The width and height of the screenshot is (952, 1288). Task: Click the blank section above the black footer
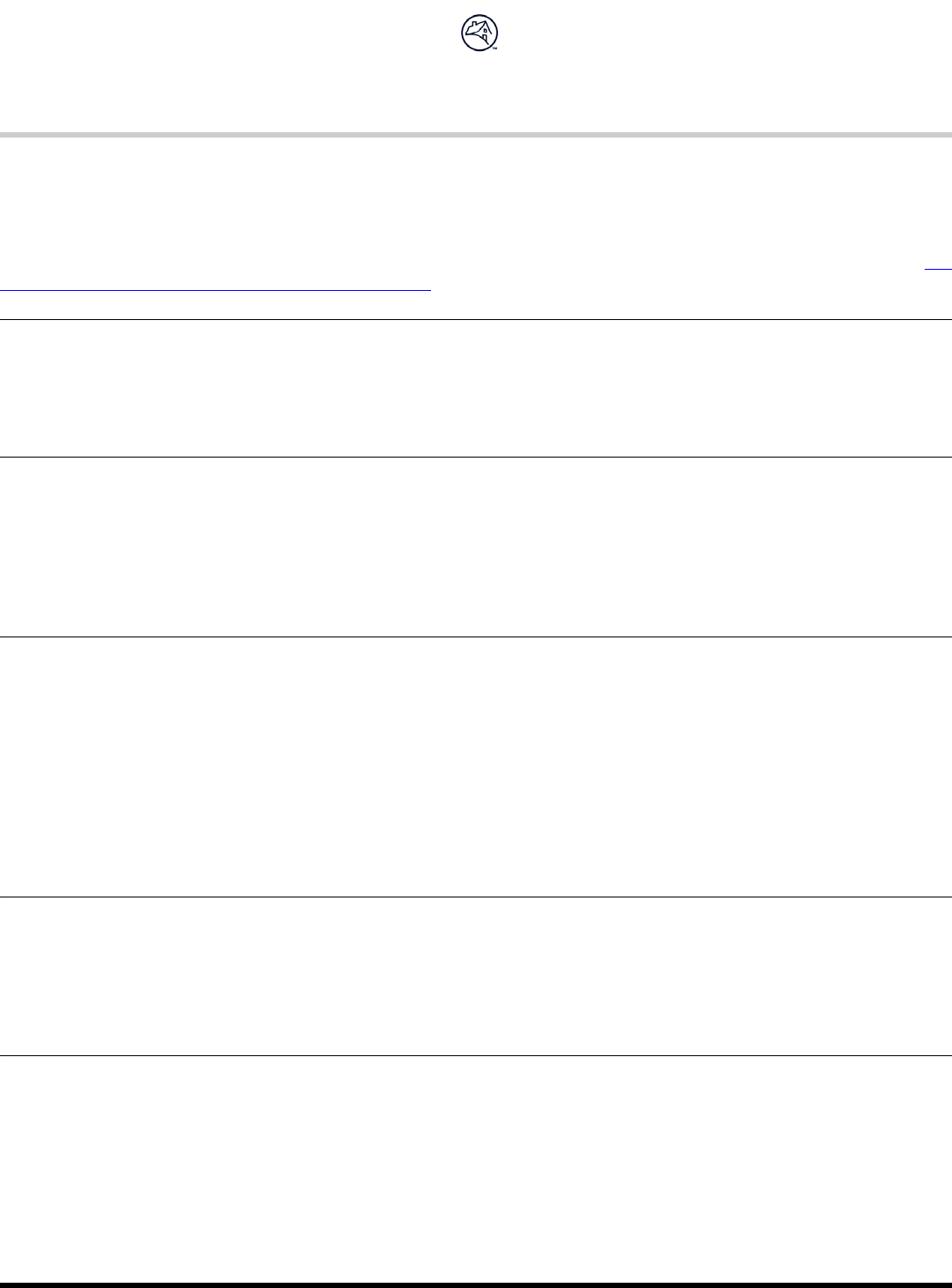click(x=476, y=1168)
